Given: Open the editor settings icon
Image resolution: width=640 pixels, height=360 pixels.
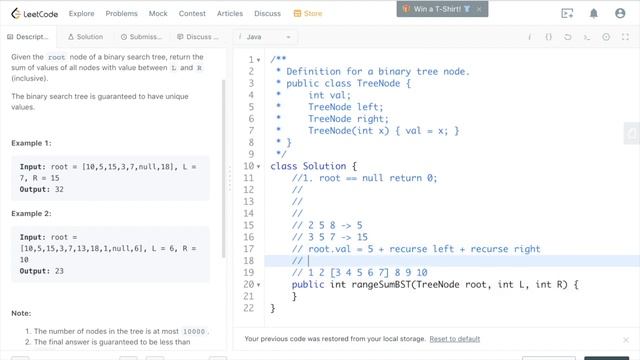Looking at the screenshot, I should click(x=606, y=37).
